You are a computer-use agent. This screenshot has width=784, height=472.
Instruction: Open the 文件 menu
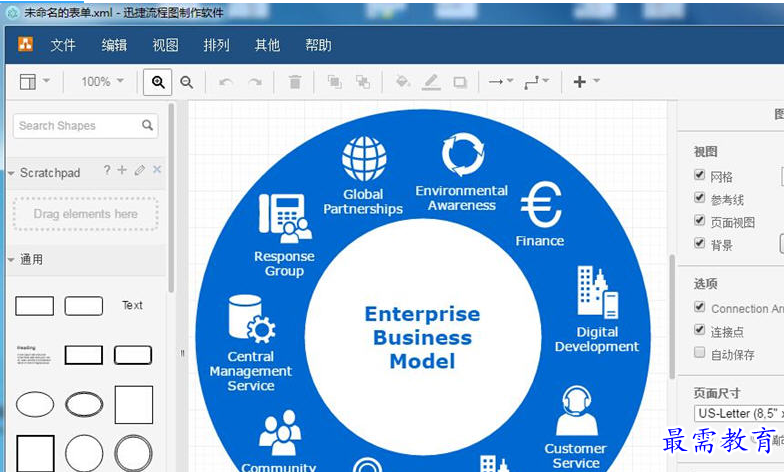pos(63,45)
